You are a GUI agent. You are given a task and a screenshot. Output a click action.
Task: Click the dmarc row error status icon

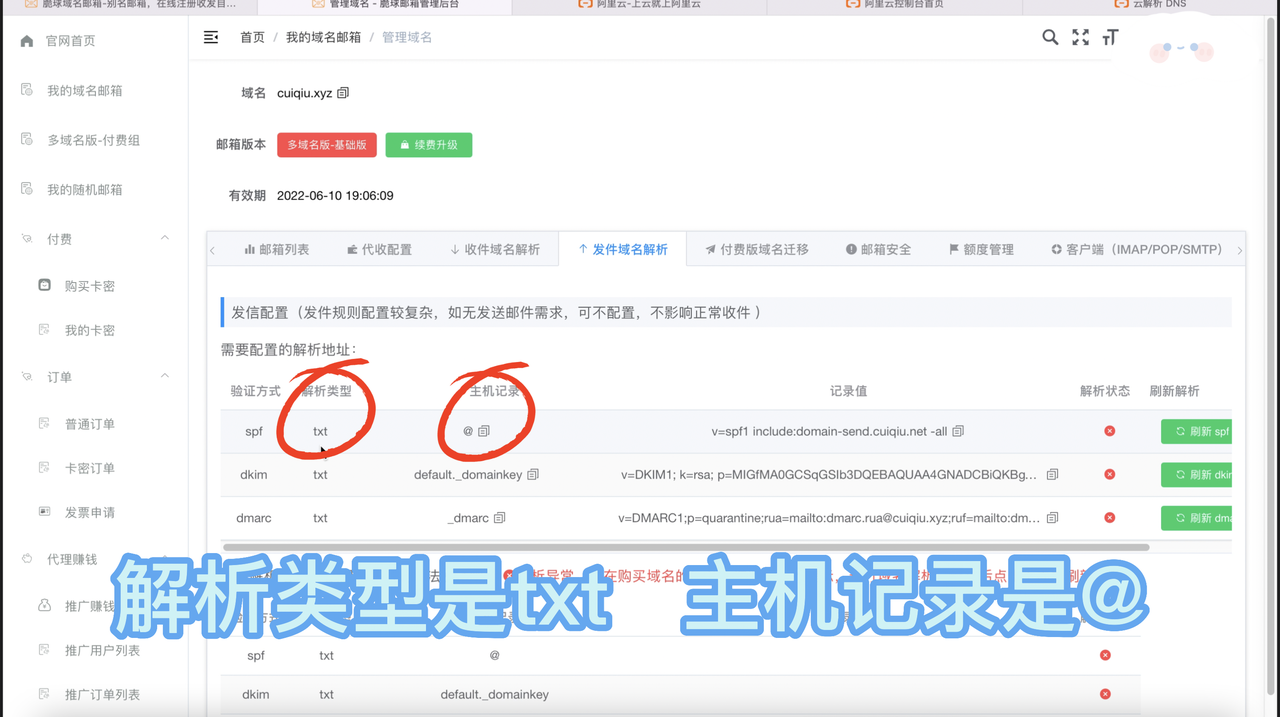[1110, 518]
